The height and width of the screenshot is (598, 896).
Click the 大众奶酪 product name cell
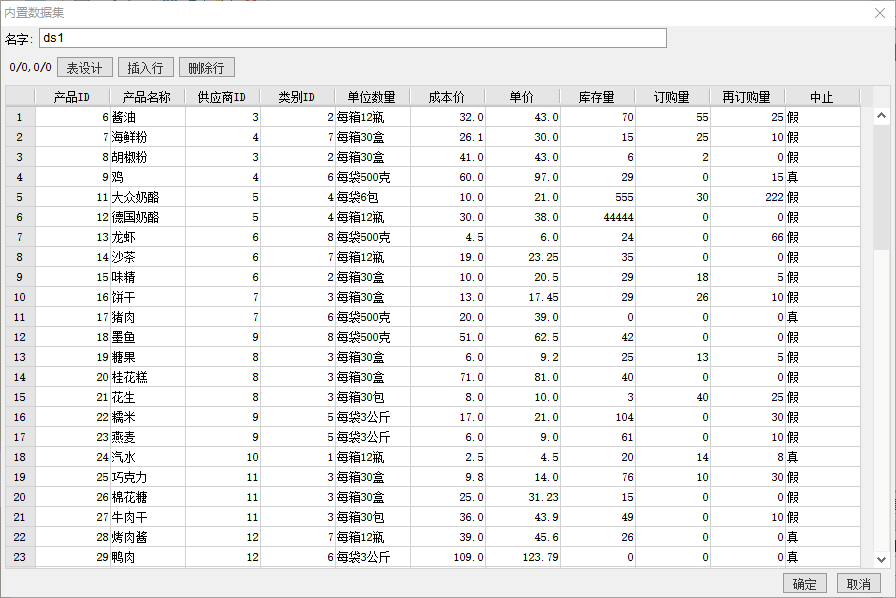point(147,197)
